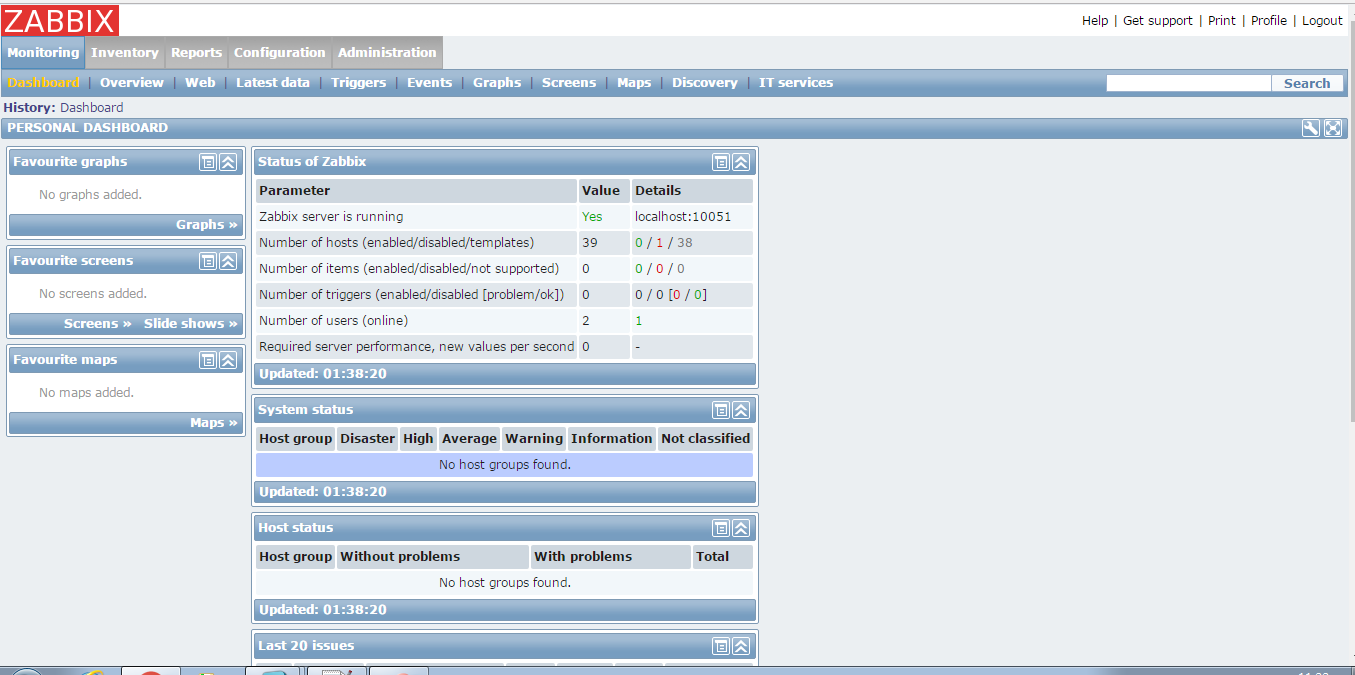Click Dashboard in the History breadcrumb
The image size is (1355, 675).
tap(92, 107)
